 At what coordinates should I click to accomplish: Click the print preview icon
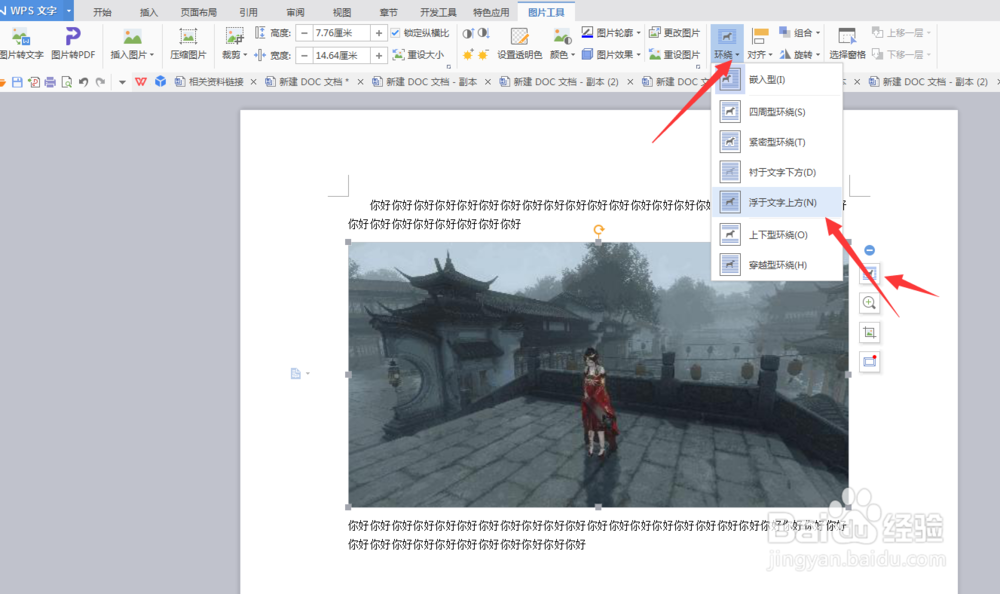pos(66,82)
